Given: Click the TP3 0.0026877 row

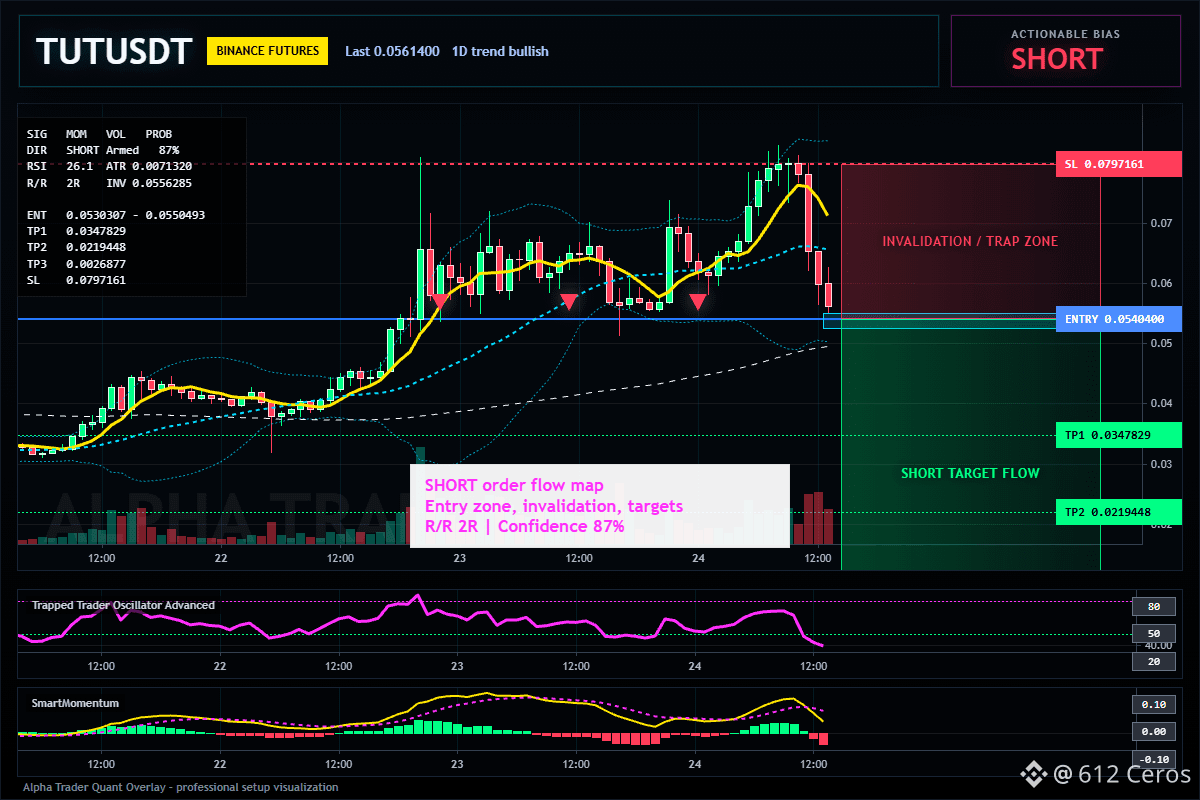Looking at the screenshot, I should pyautogui.click(x=76, y=264).
